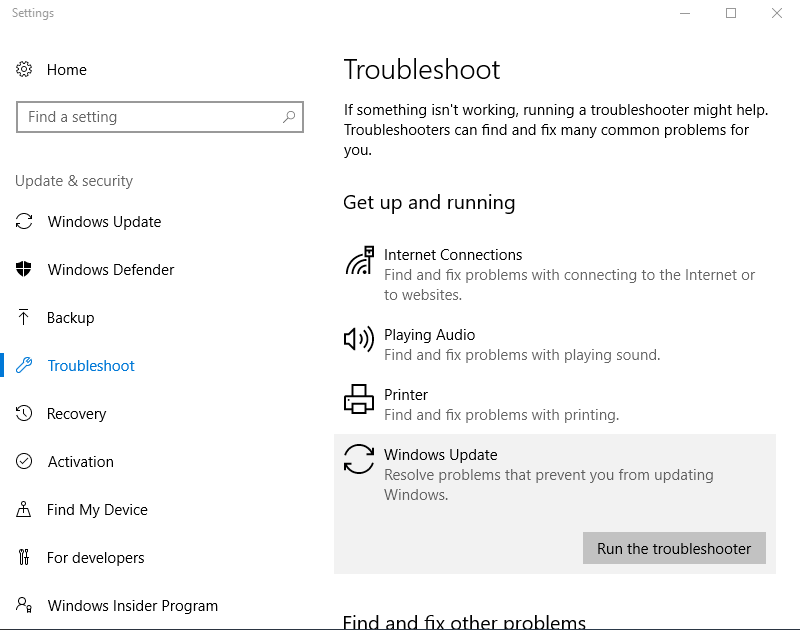Open the Home settings gear icon
Screen dimensions: 800x630
point(24,69)
